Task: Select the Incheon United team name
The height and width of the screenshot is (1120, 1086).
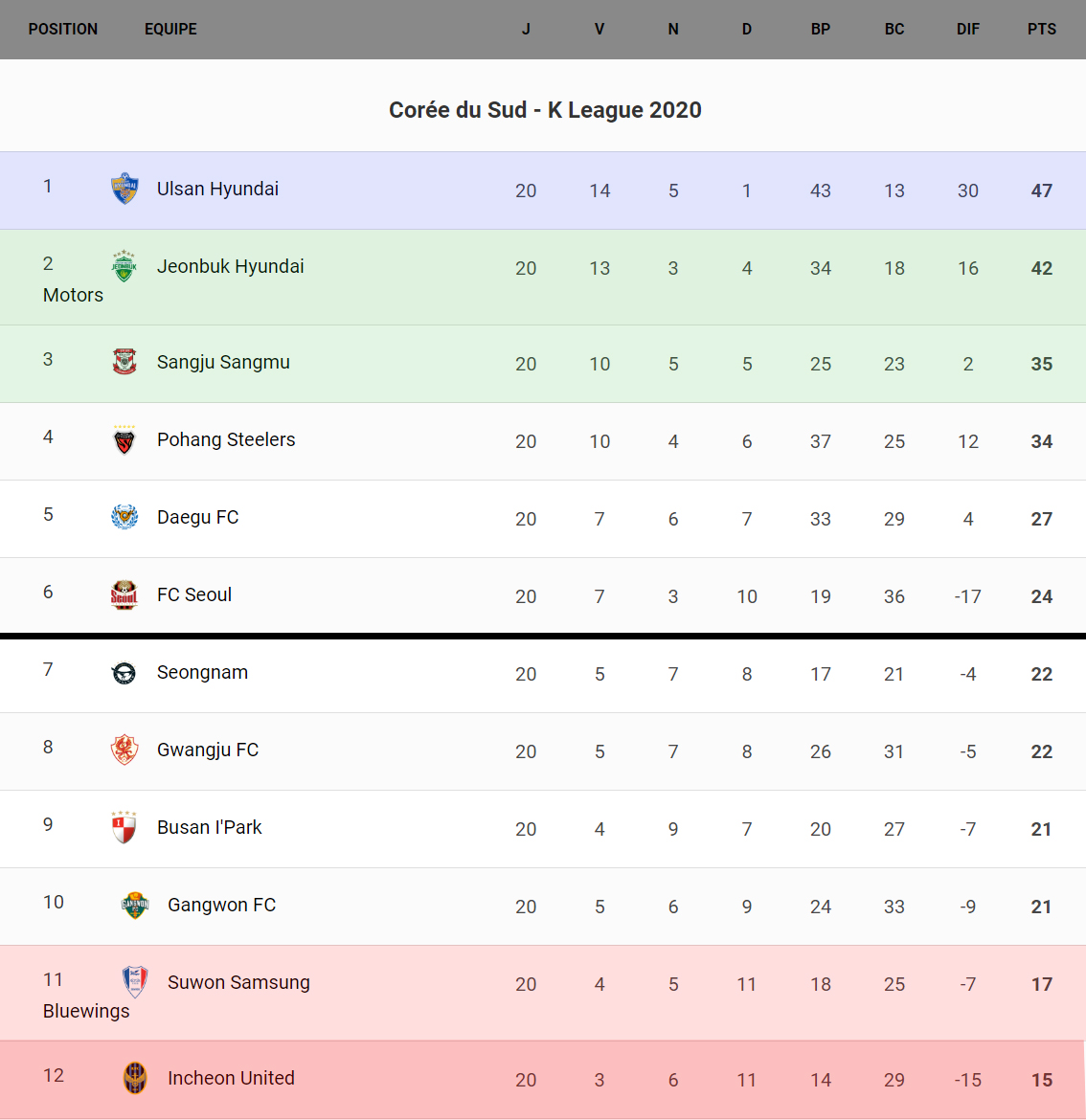Action: click(x=231, y=1078)
